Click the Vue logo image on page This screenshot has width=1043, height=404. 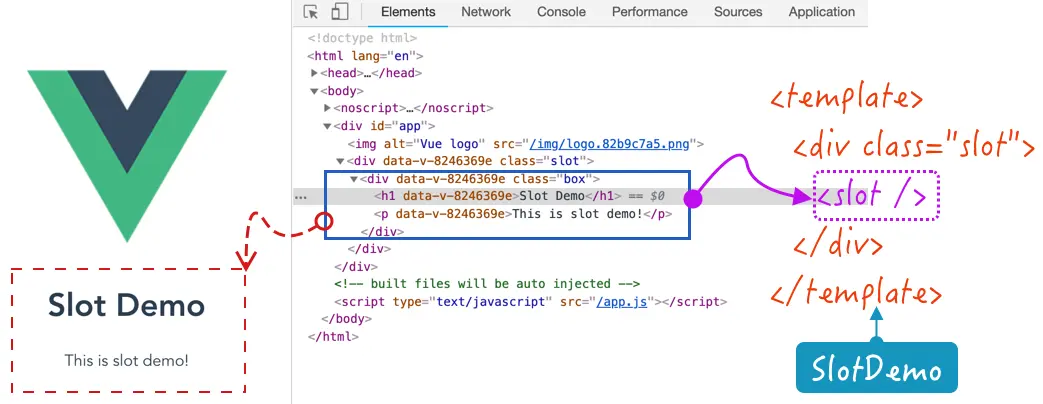127,156
